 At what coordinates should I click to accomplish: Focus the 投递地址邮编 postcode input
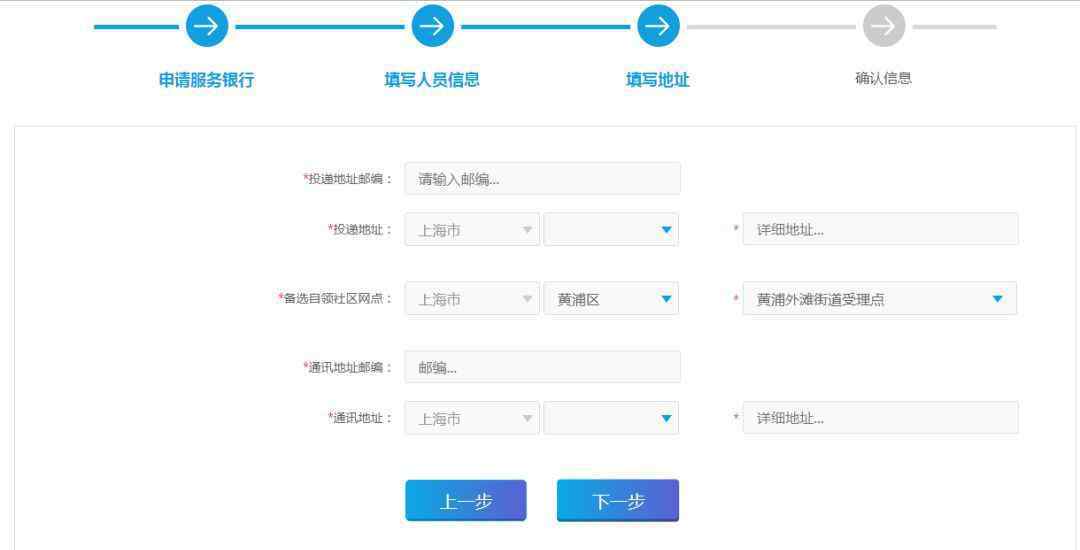coord(543,179)
